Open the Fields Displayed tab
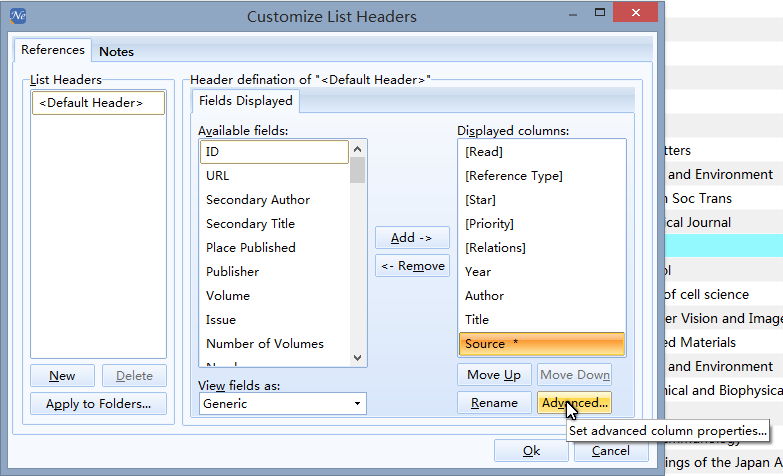The height and width of the screenshot is (476, 783). [245, 101]
